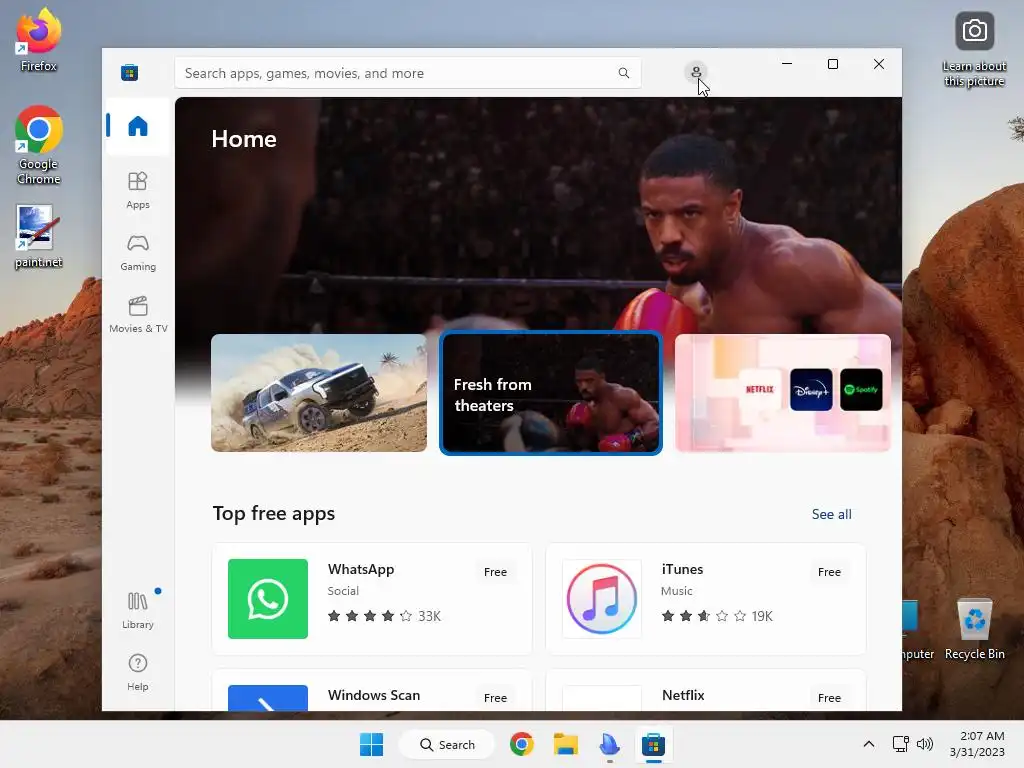Click the Music category under iTunes

(677, 591)
